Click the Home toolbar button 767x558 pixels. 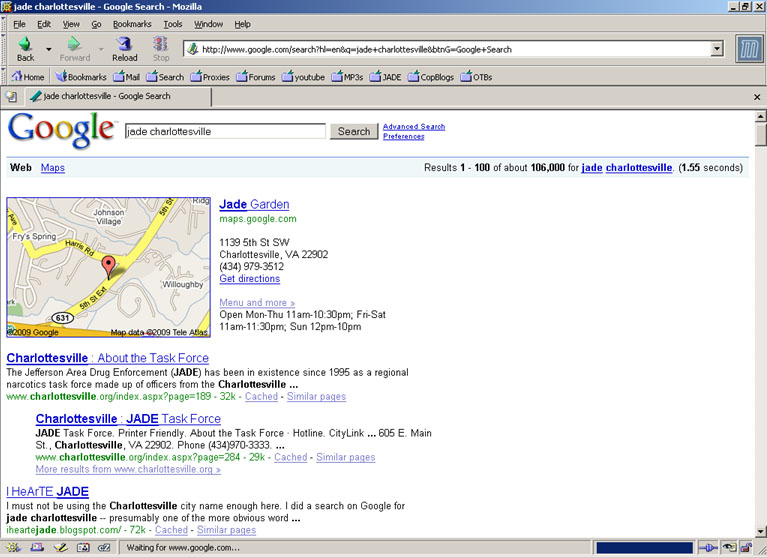pos(28,77)
